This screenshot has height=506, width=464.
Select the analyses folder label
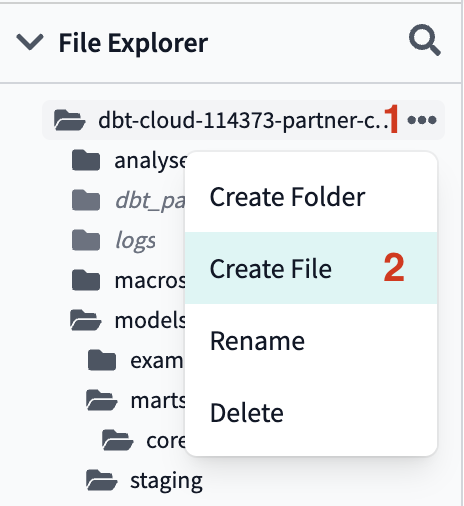(150, 161)
